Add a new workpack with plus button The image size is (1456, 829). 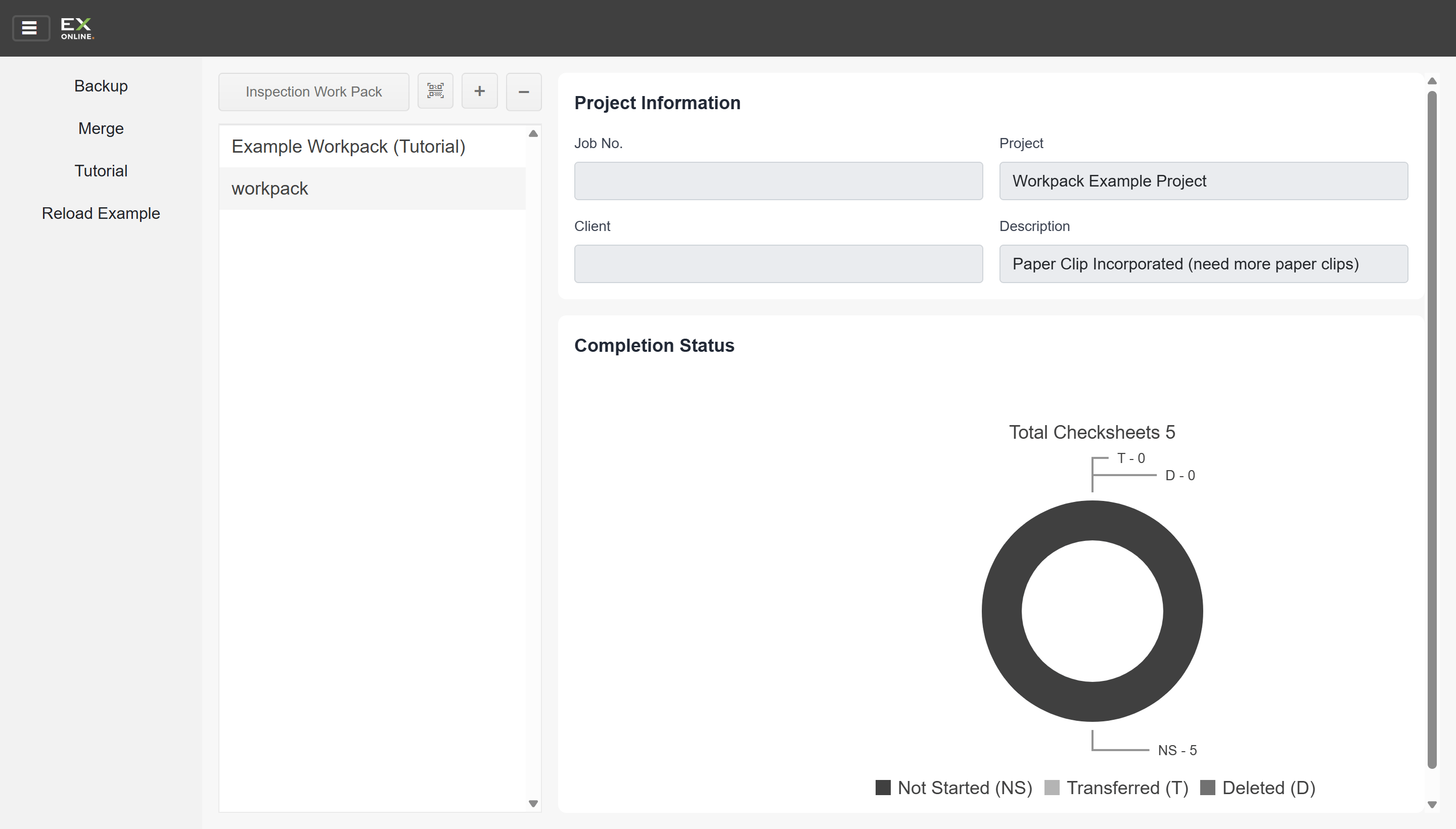point(479,91)
